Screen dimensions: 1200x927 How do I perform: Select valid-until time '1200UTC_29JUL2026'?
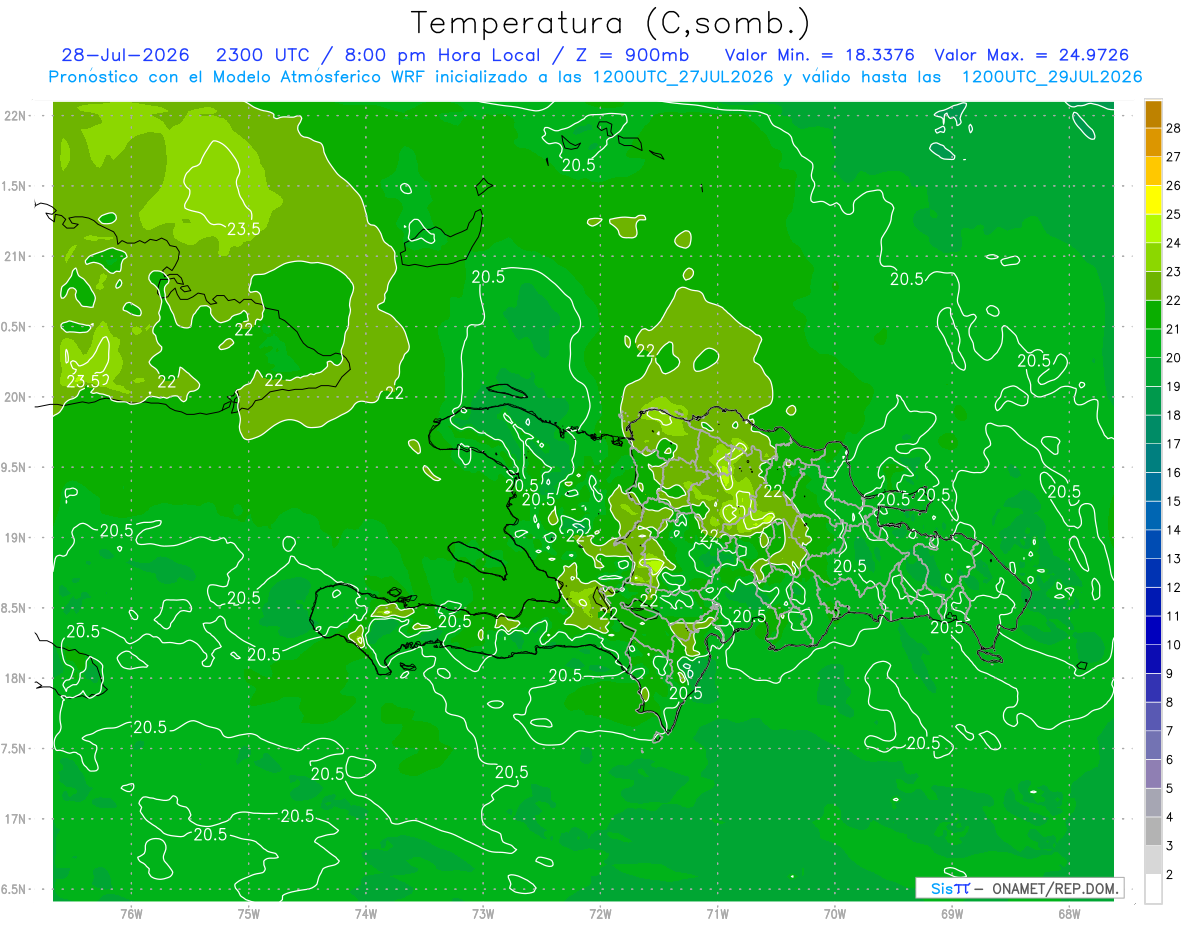coord(1051,77)
